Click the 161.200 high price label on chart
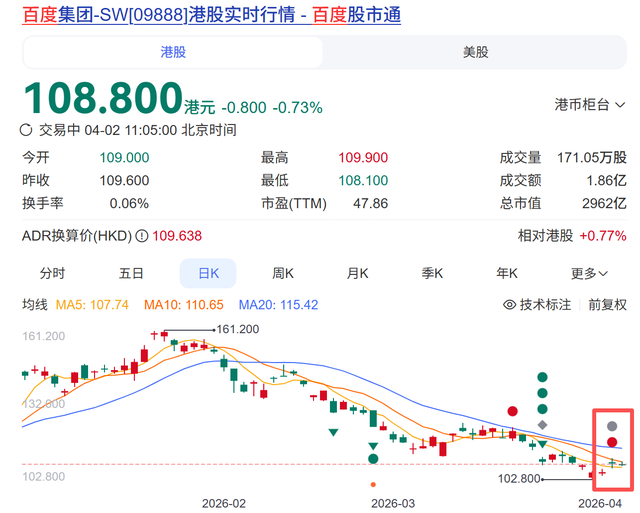640x513 pixels. [237, 329]
